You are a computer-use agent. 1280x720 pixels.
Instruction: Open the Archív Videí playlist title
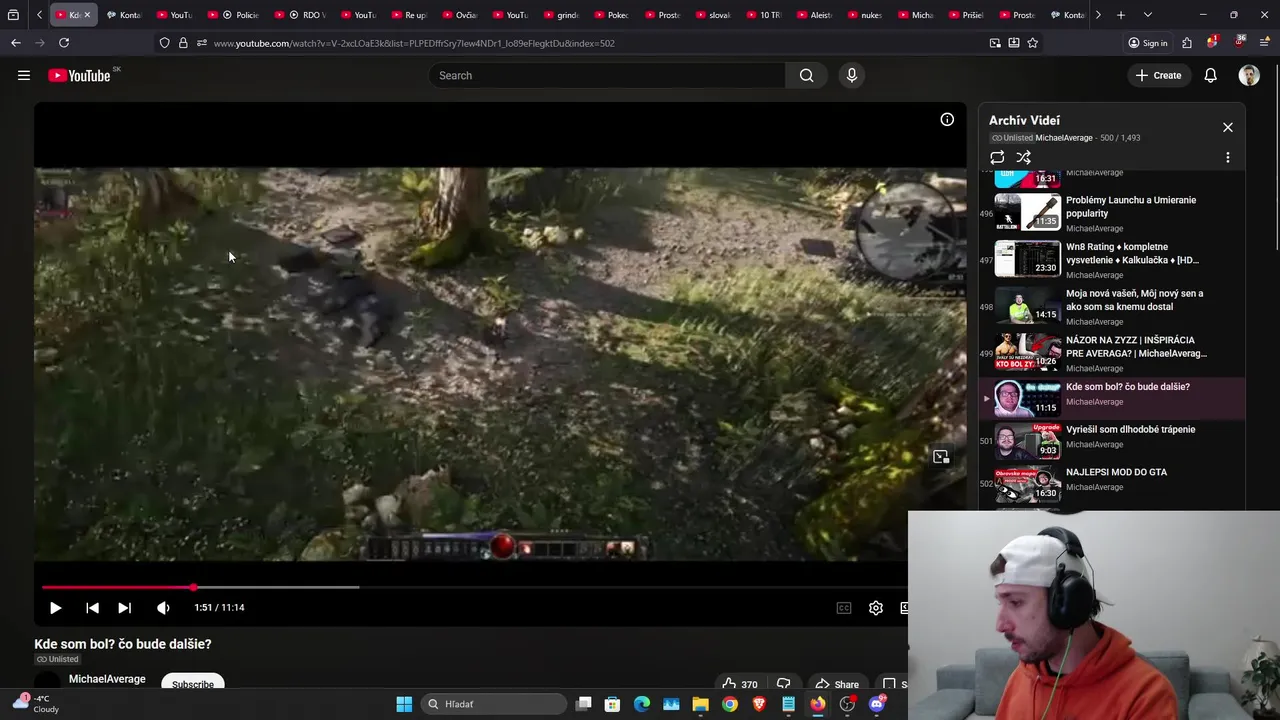[x=1024, y=120]
